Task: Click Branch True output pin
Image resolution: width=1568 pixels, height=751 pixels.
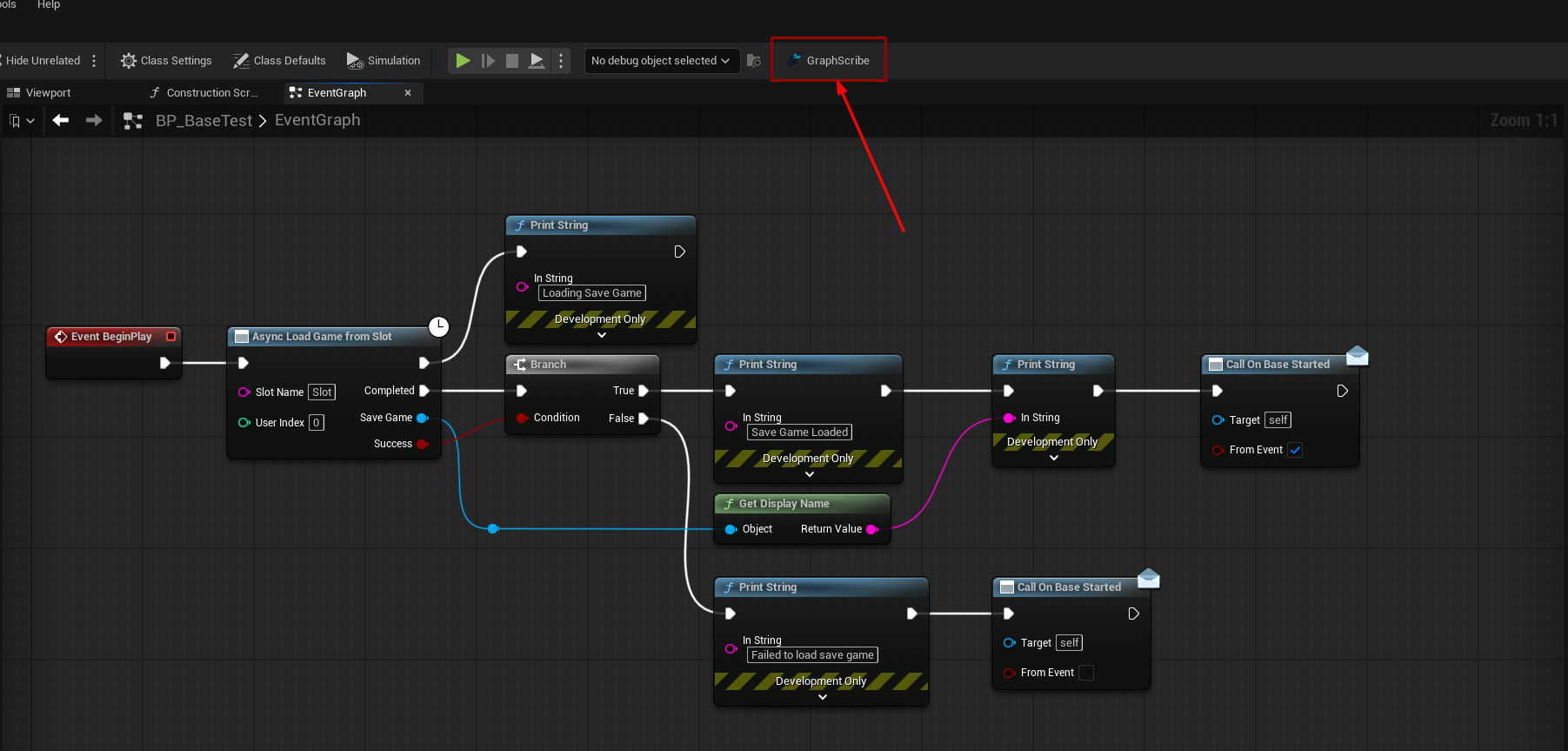Action: (644, 391)
